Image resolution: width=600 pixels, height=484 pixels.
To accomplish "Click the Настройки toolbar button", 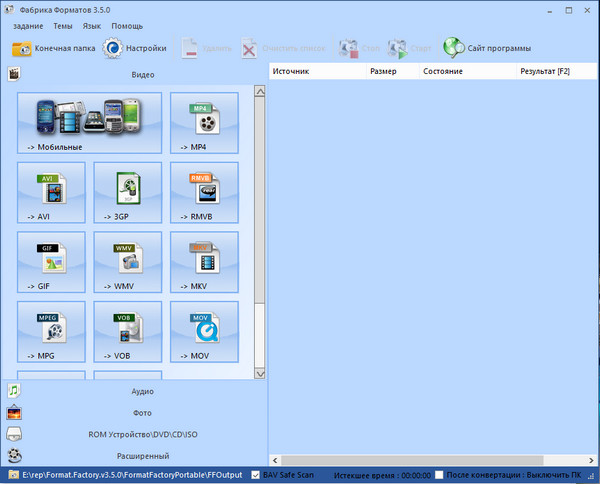I will click(x=135, y=48).
